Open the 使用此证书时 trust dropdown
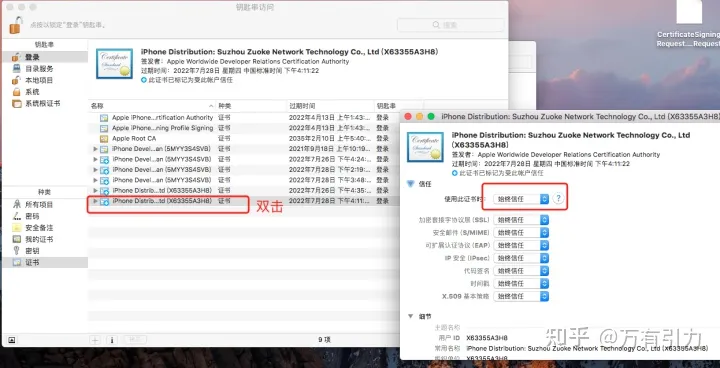The image size is (720, 368). tap(521, 199)
